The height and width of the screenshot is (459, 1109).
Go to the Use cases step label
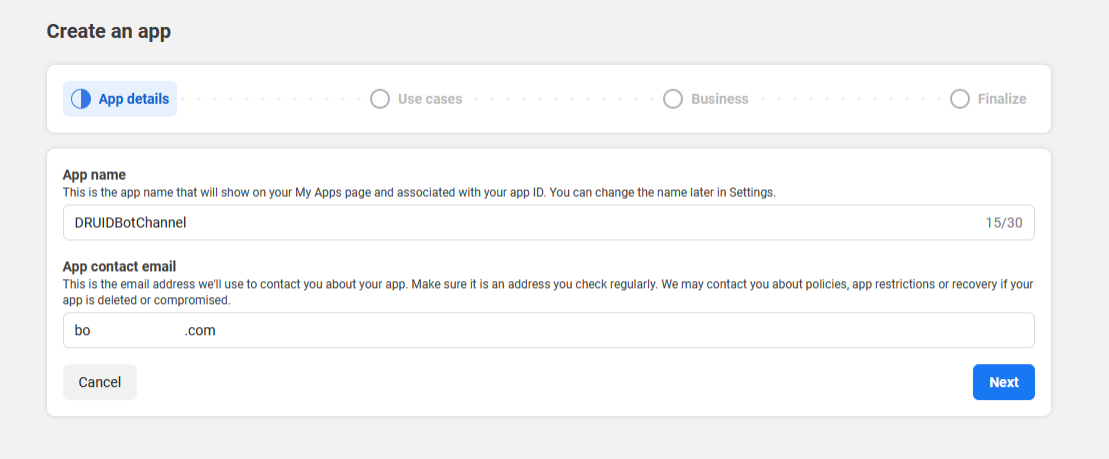click(x=430, y=99)
